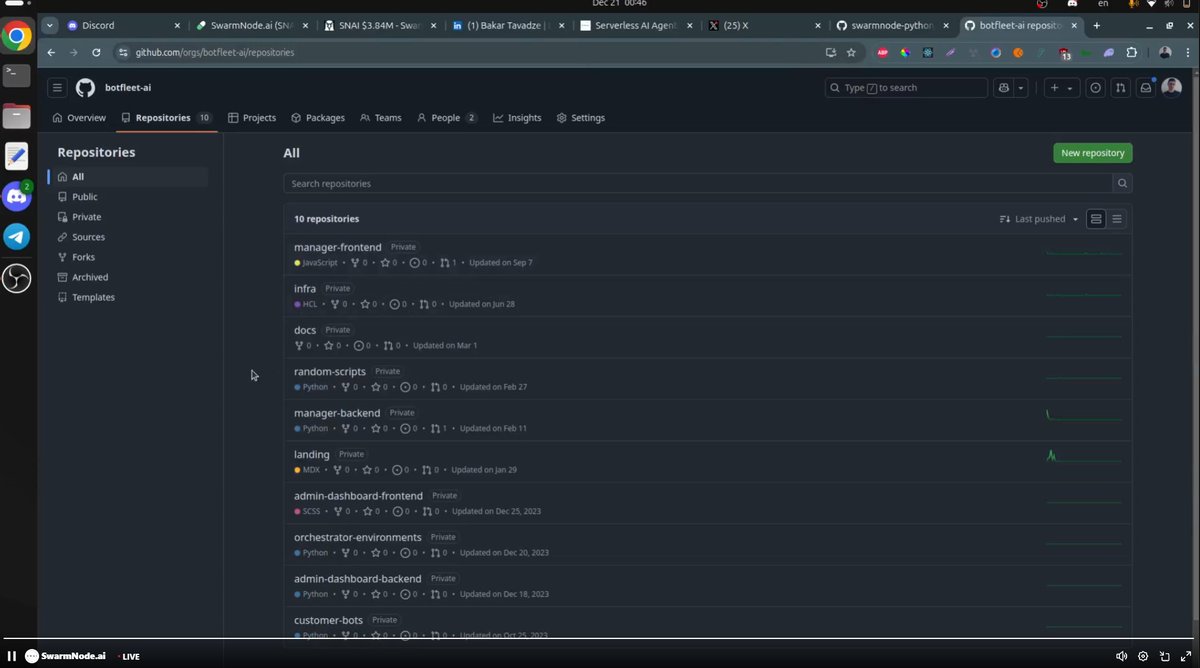Open the Chrome Extensions puzzle icon
The height and width of the screenshot is (668, 1200).
pos(1132,52)
